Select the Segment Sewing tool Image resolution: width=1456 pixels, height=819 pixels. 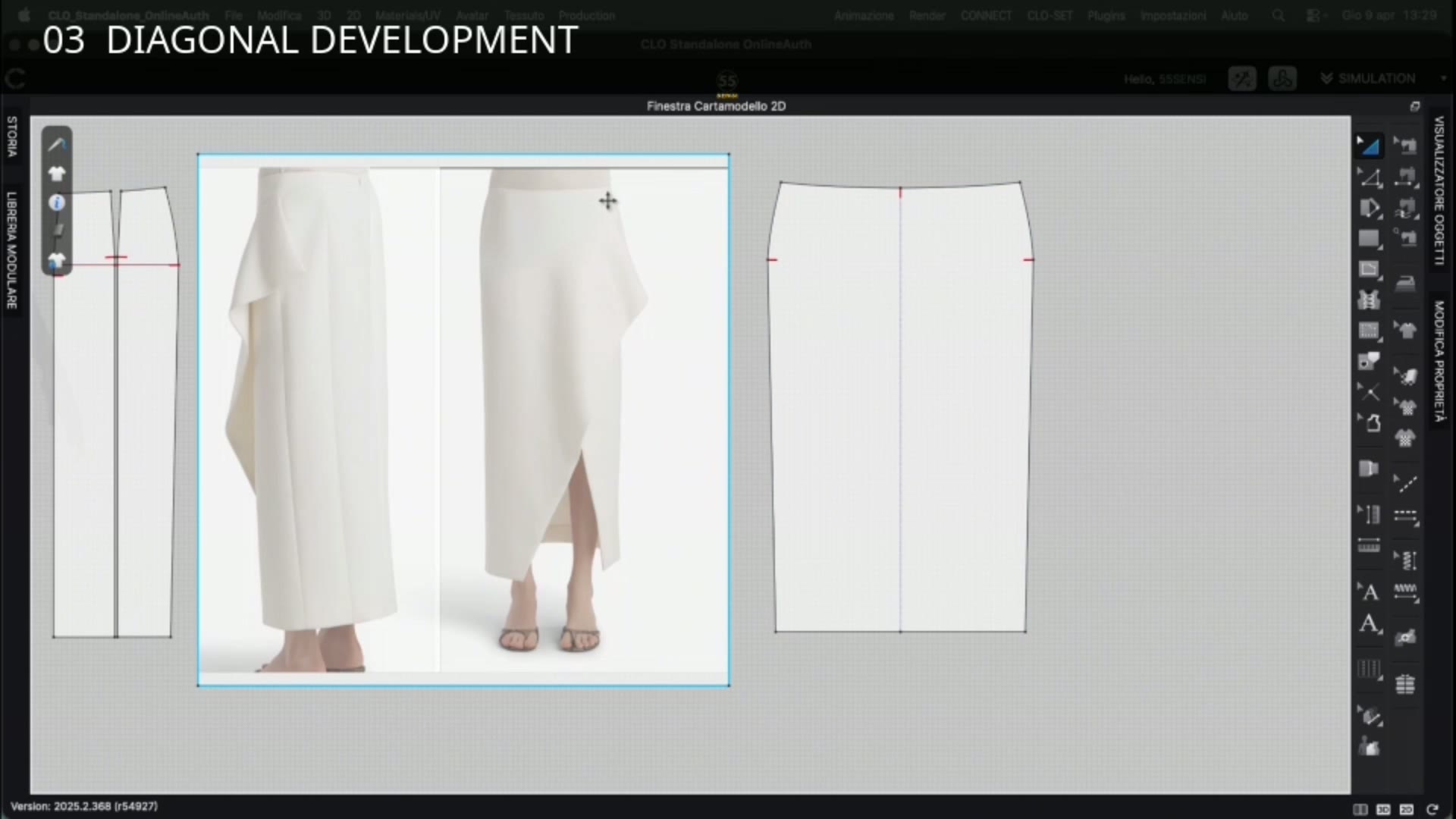pos(1405,176)
